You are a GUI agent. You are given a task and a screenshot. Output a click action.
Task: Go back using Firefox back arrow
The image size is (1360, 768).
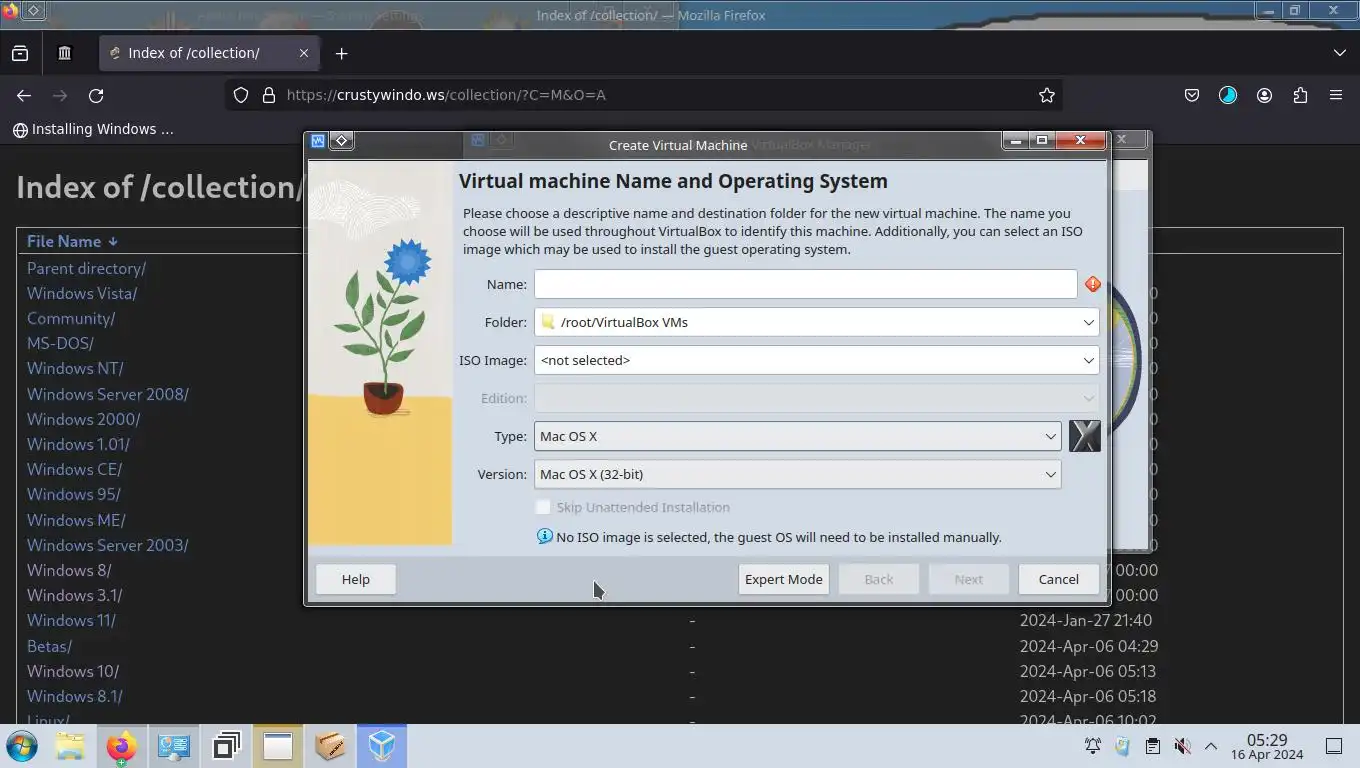click(x=24, y=95)
